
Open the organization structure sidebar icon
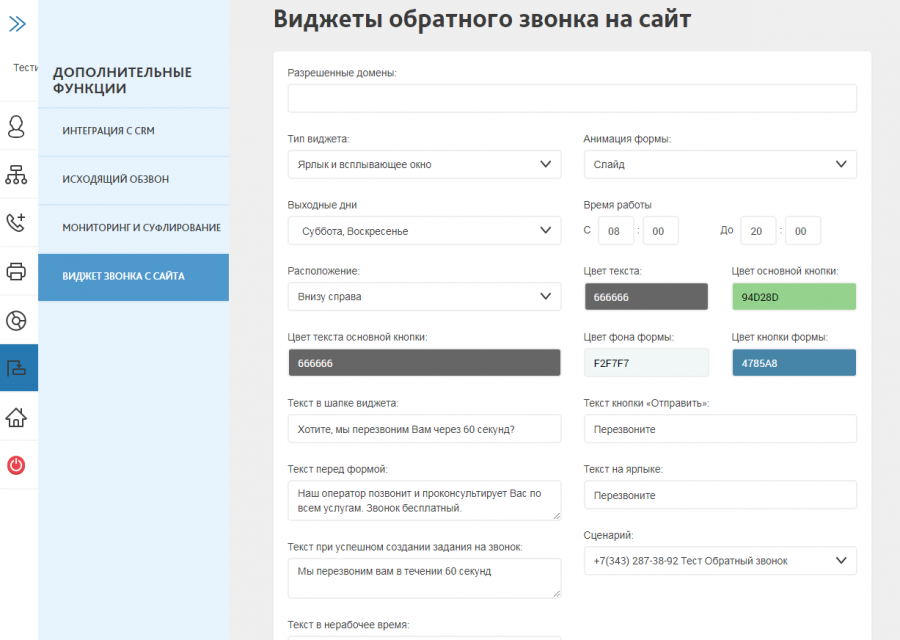[17, 175]
